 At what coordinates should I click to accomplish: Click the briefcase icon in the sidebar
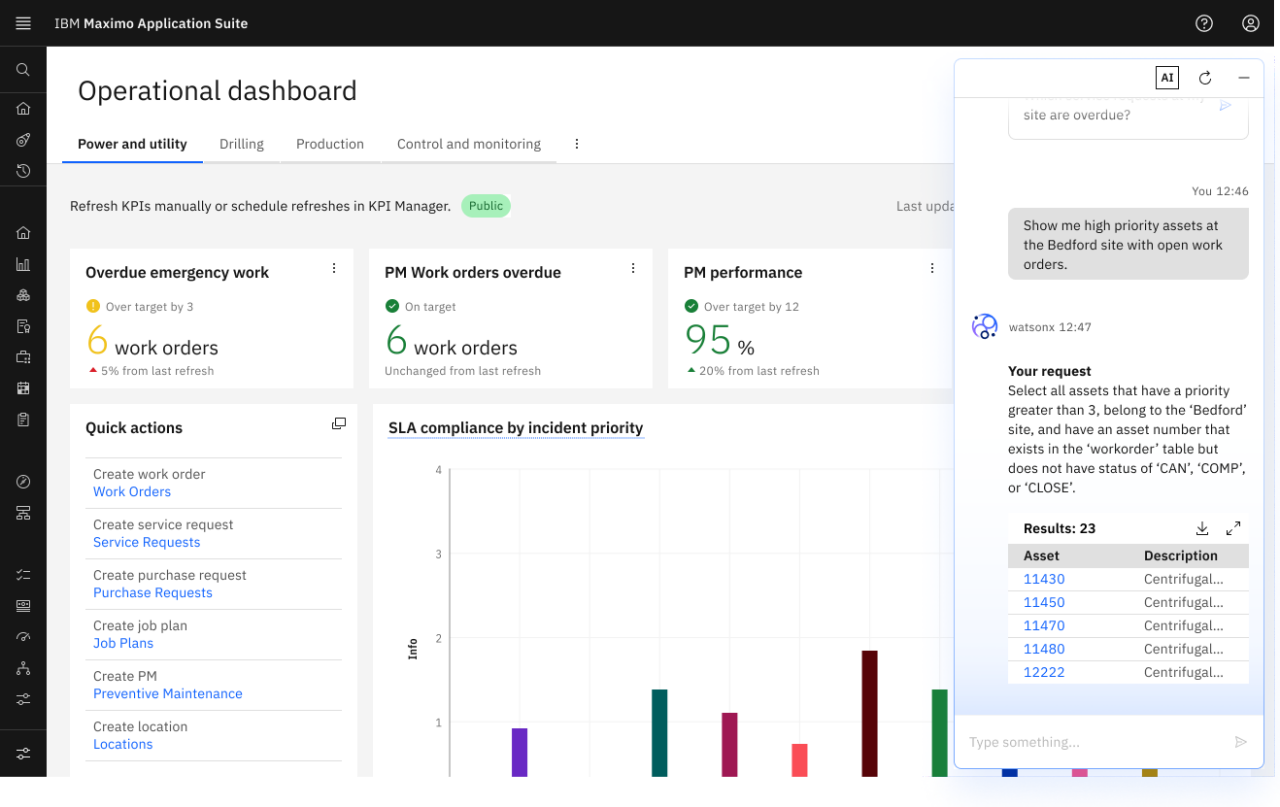pyautogui.click(x=23, y=357)
